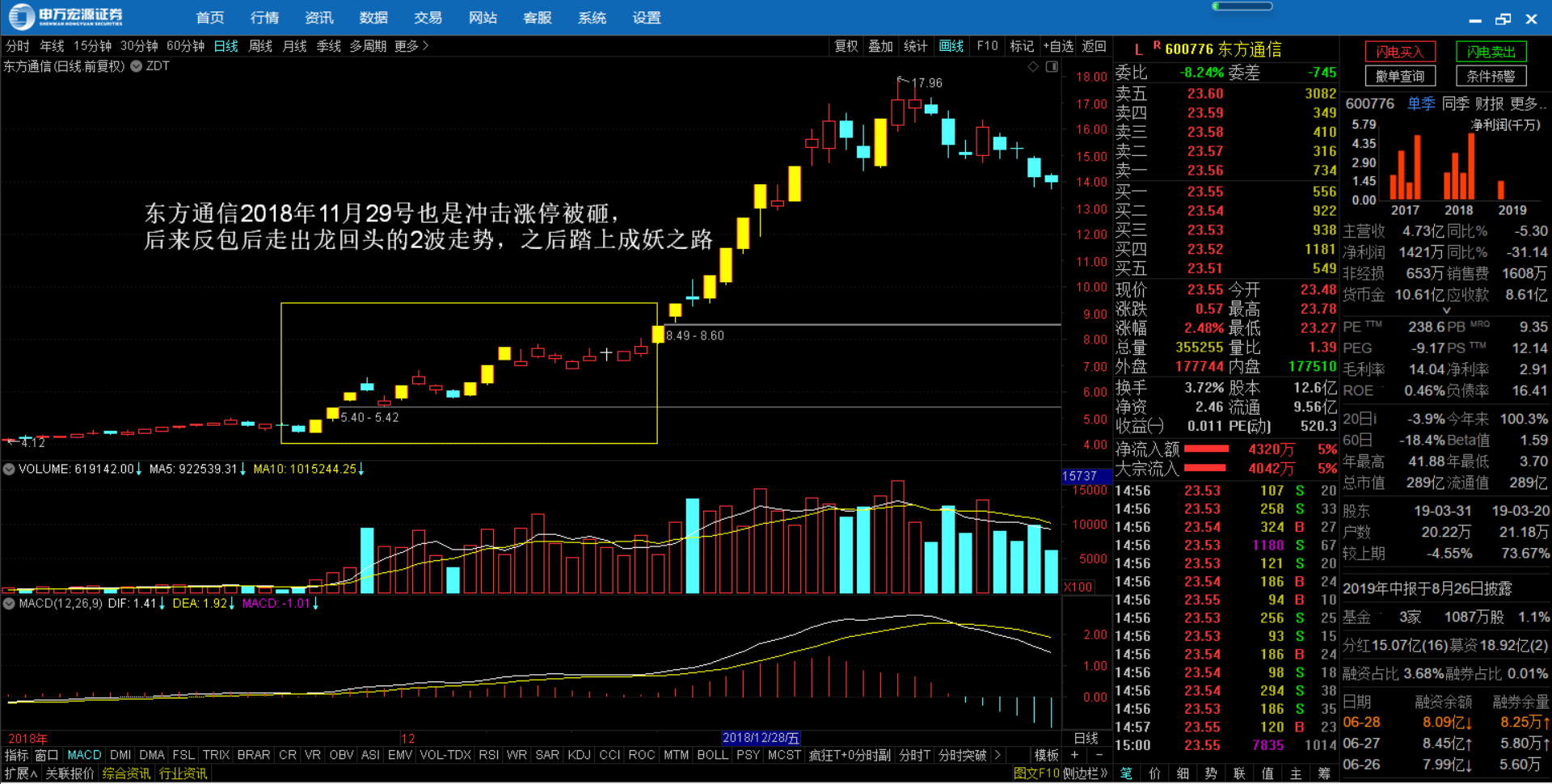Expand the 扩展 panel

21,773
